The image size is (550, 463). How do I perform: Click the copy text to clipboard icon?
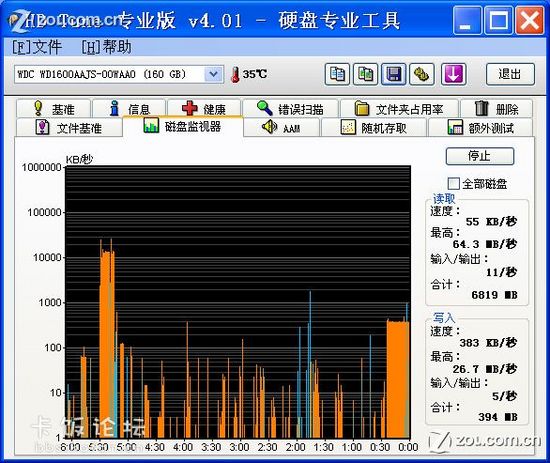pyautogui.click(x=337, y=74)
